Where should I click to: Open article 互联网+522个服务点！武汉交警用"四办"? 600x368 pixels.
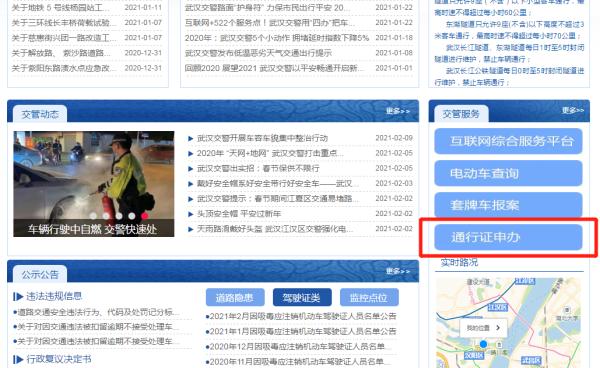pos(269,23)
